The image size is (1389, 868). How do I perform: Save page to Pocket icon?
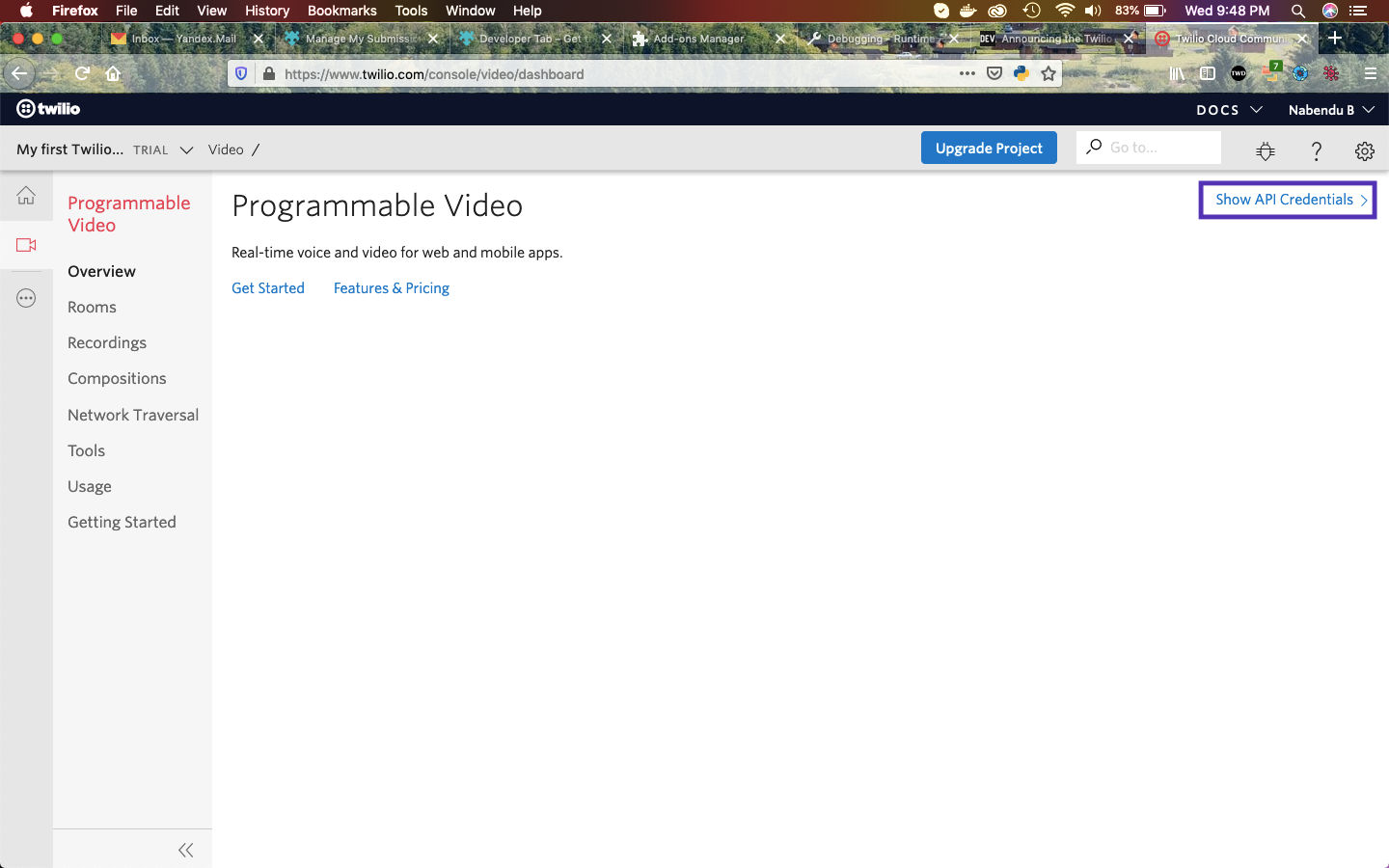(x=994, y=73)
